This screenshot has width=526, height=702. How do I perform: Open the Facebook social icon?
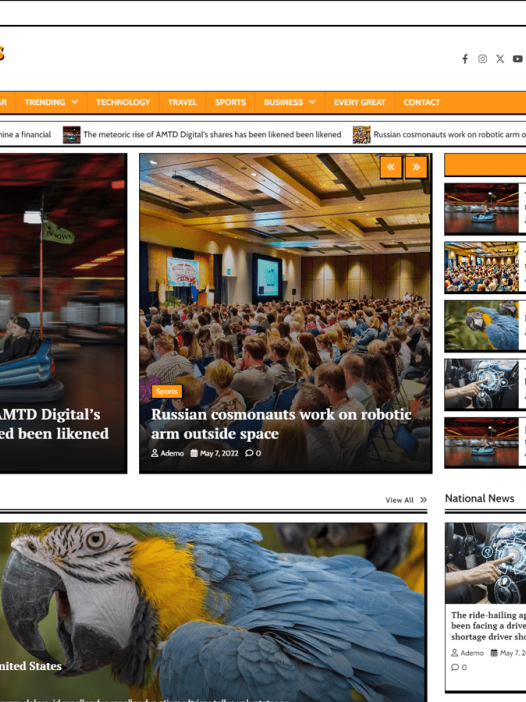pos(465,59)
